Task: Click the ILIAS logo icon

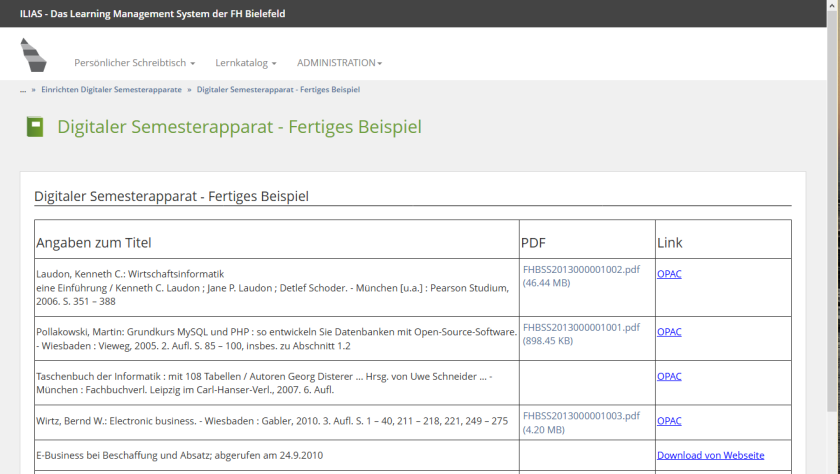Action: (x=34, y=55)
